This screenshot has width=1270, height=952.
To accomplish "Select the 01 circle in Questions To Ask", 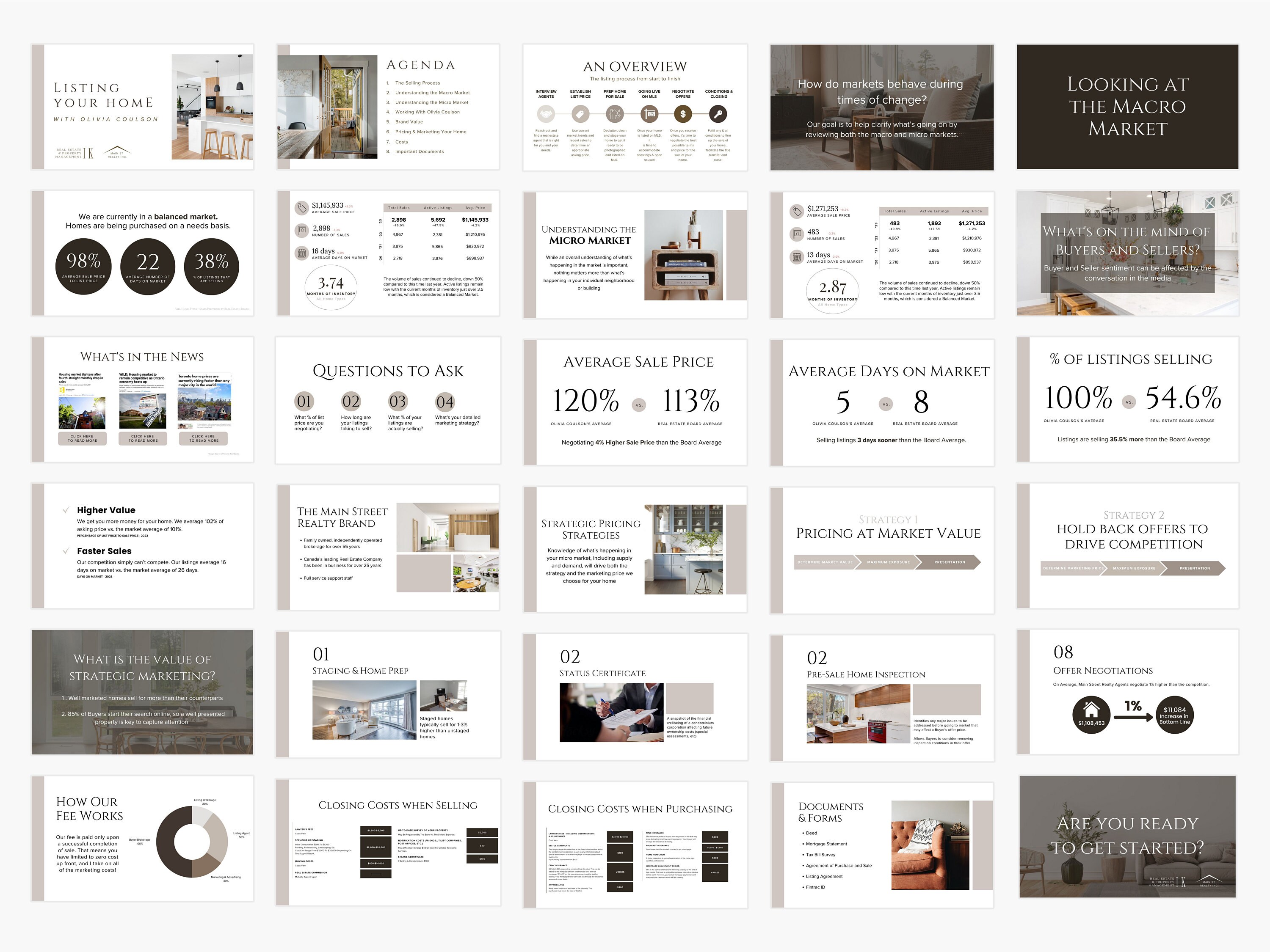I will pyautogui.click(x=304, y=401).
